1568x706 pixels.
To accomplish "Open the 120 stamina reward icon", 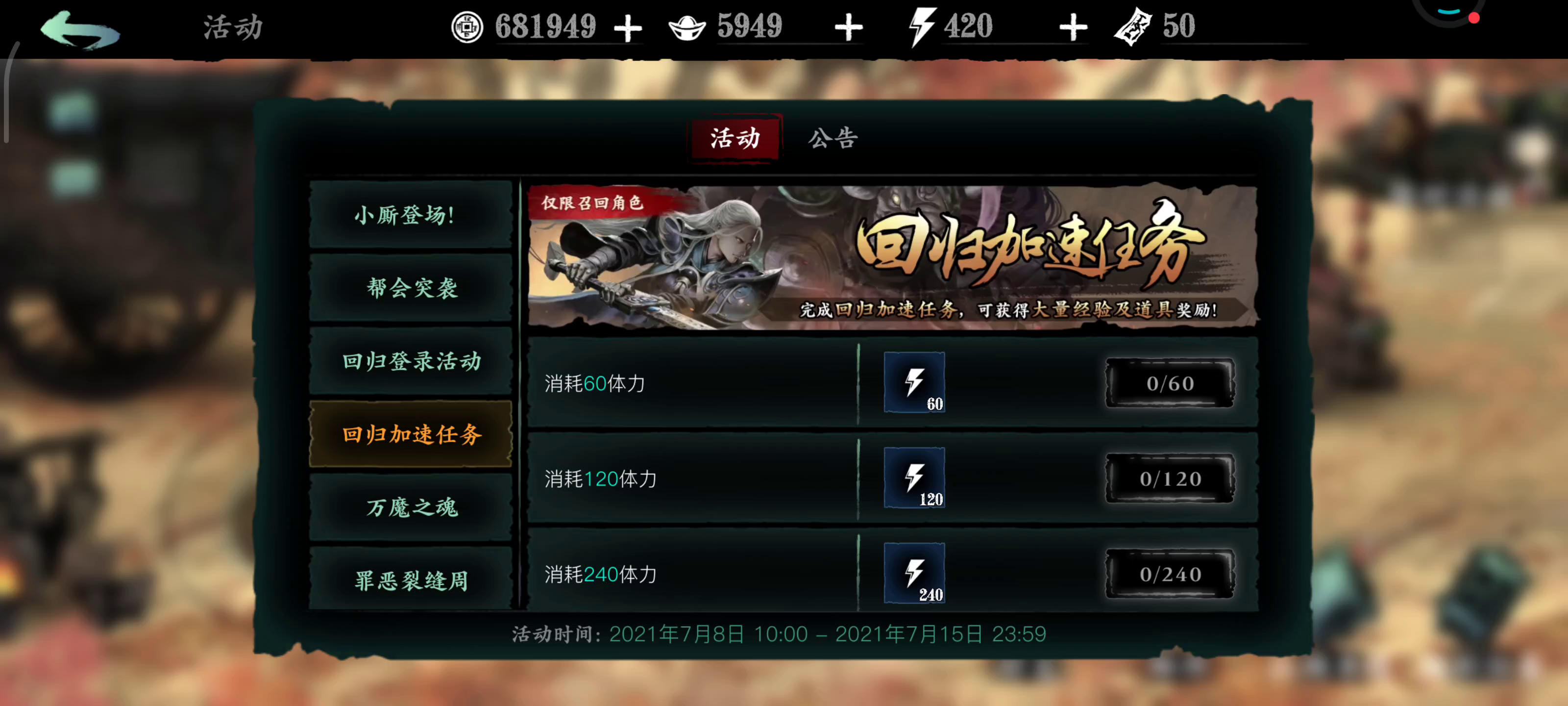I will [914, 478].
